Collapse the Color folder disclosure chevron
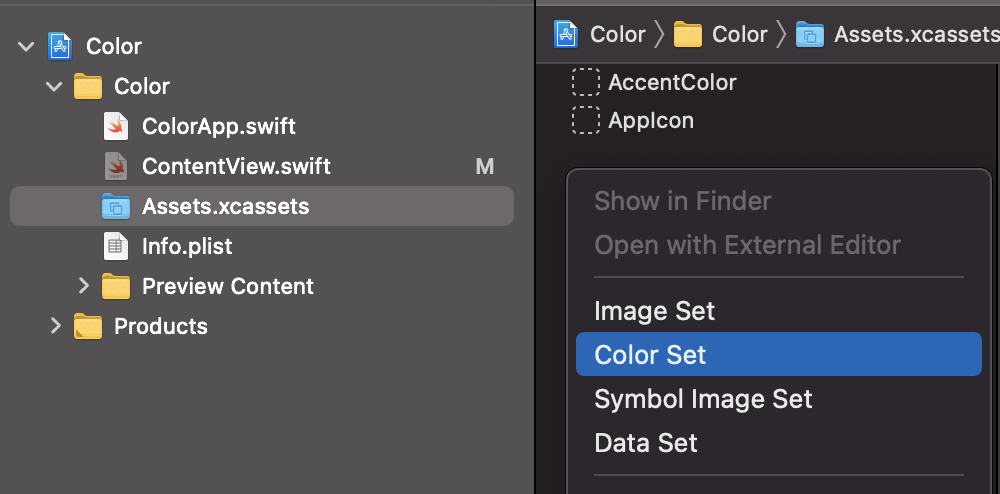1000x494 pixels. [54, 87]
